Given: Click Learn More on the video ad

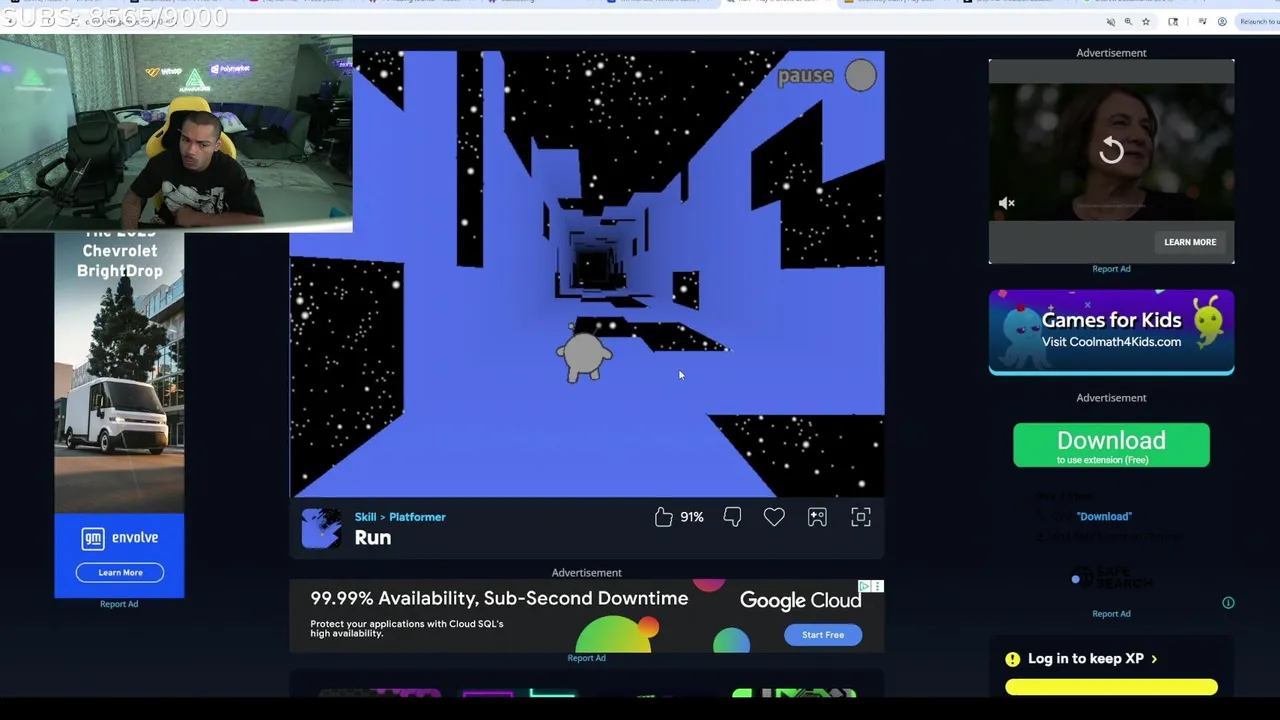Looking at the screenshot, I should point(1190,242).
